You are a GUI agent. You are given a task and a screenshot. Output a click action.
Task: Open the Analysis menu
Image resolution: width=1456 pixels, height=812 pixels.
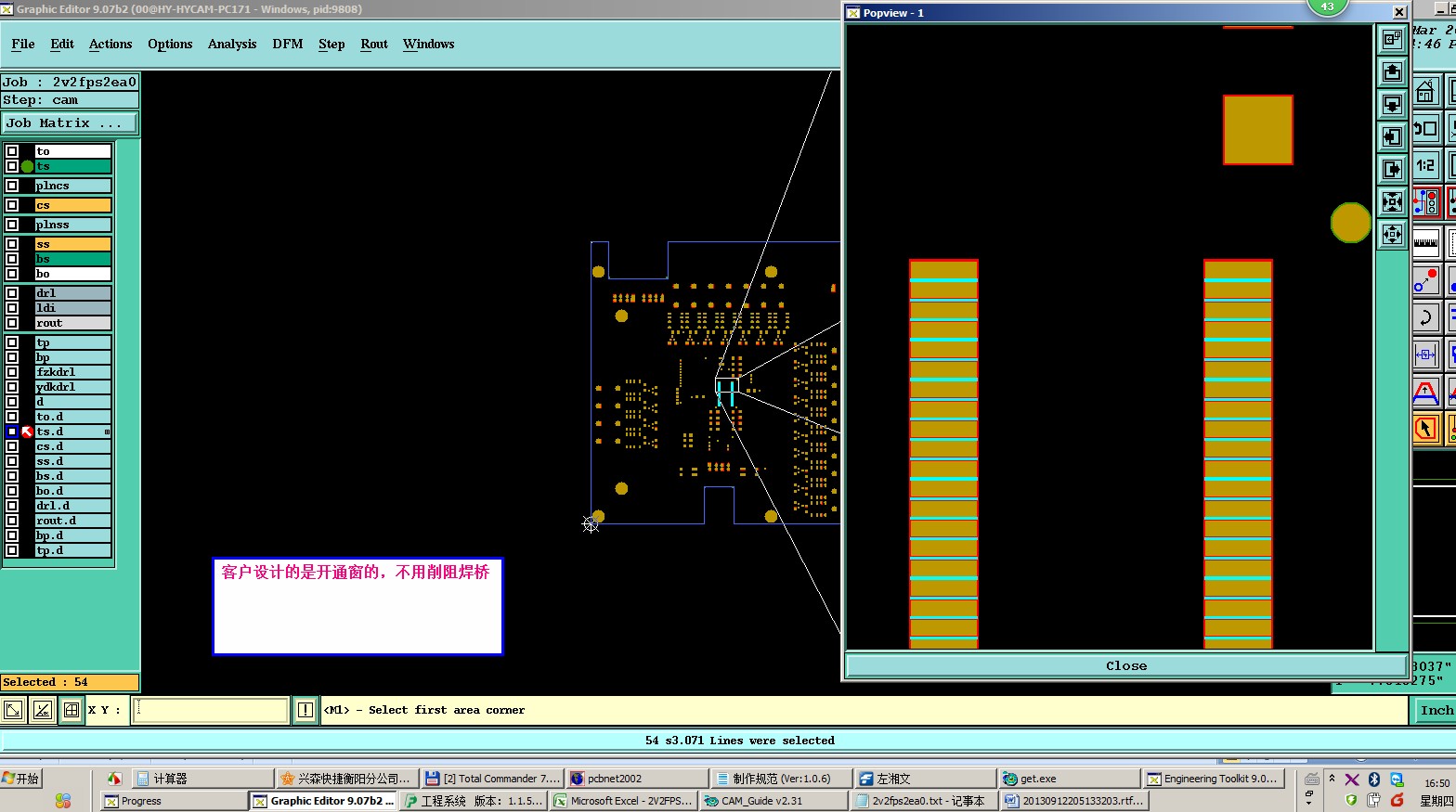pos(232,44)
